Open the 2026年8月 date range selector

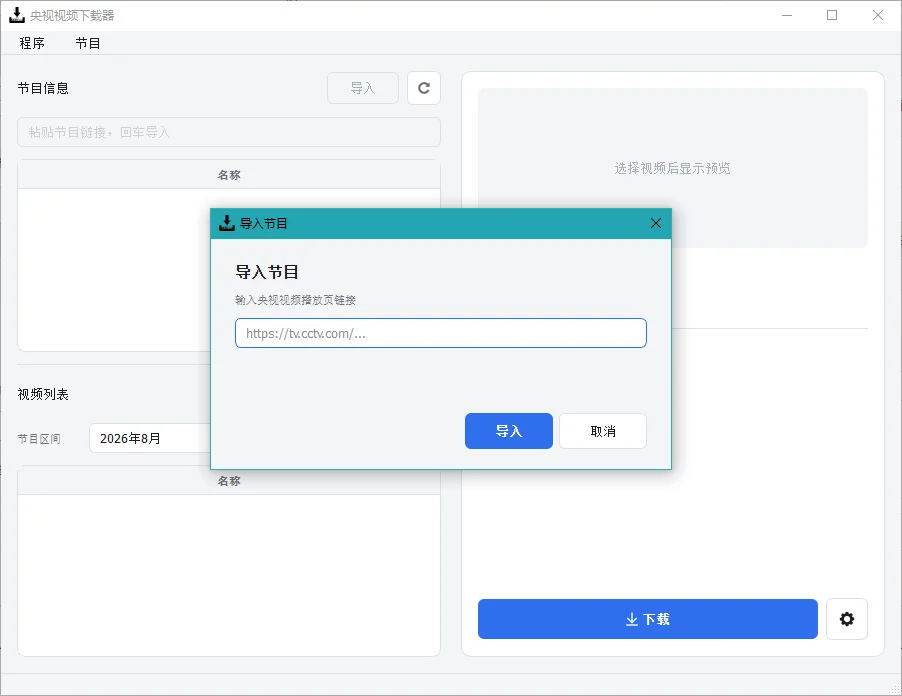coord(151,438)
